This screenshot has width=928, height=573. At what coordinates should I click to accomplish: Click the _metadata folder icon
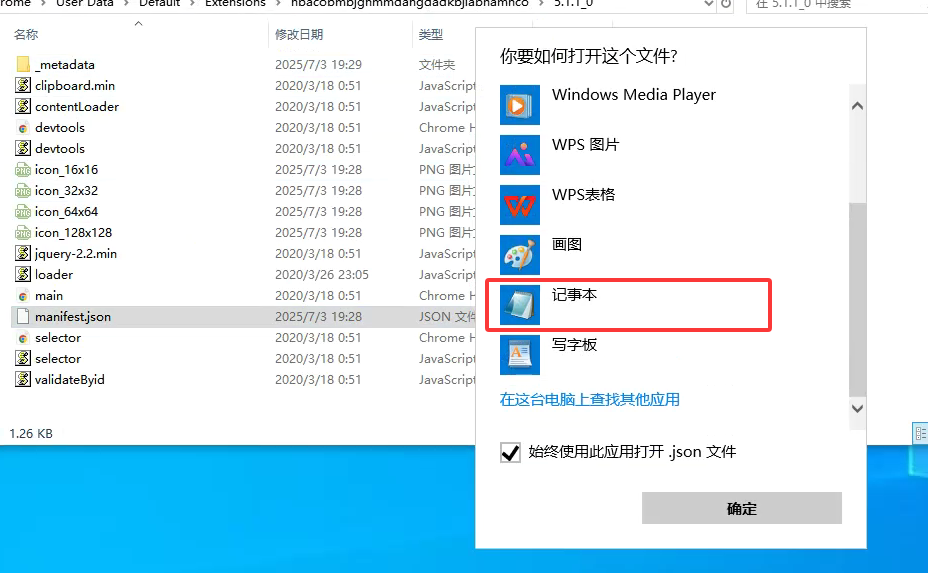click(23, 64)
